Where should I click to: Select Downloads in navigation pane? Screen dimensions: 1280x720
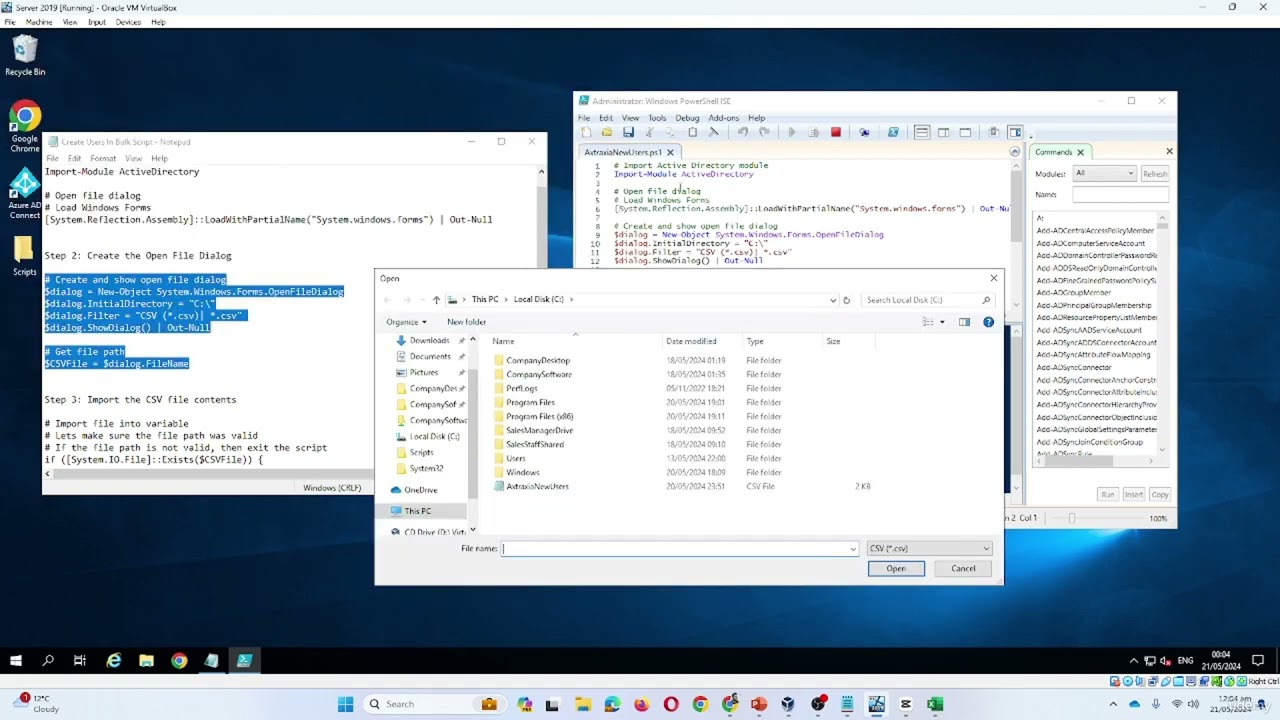click(x=430, y=341)
